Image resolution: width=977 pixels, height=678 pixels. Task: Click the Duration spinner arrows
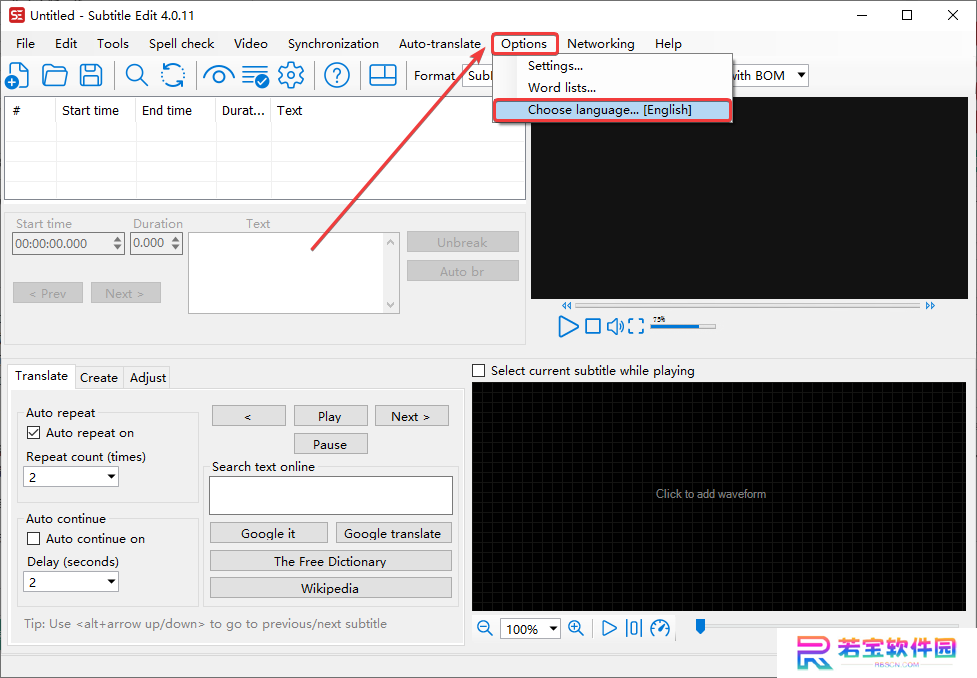coord(176,243)
